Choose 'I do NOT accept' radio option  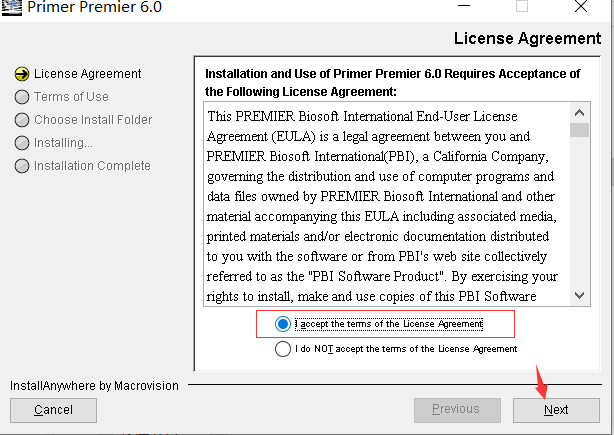click(x=284, y=349)
